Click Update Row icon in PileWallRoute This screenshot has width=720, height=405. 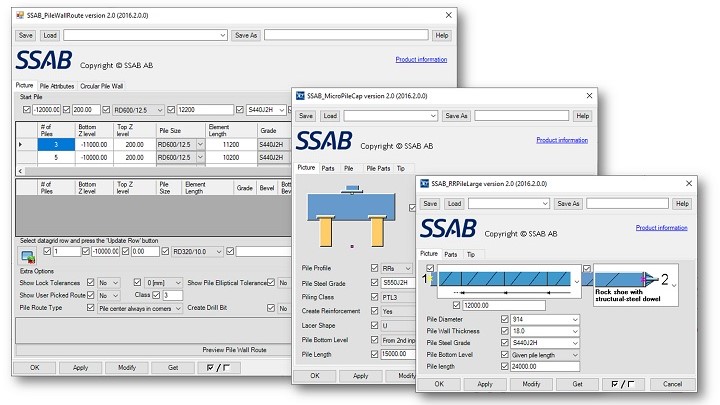28,256
